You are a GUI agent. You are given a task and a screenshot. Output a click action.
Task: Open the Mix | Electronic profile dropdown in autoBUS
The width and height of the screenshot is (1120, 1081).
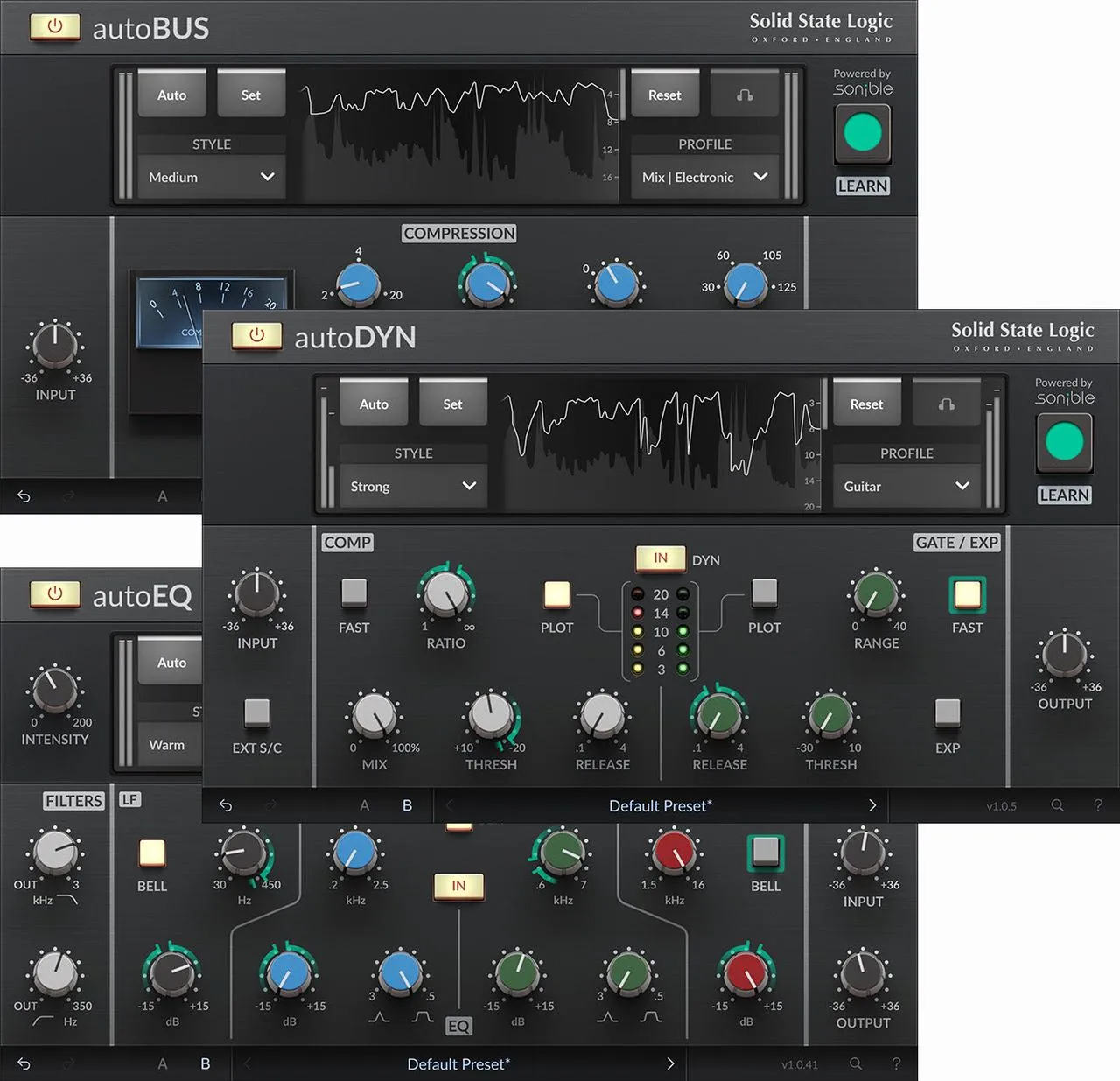[x=704, y=177]
